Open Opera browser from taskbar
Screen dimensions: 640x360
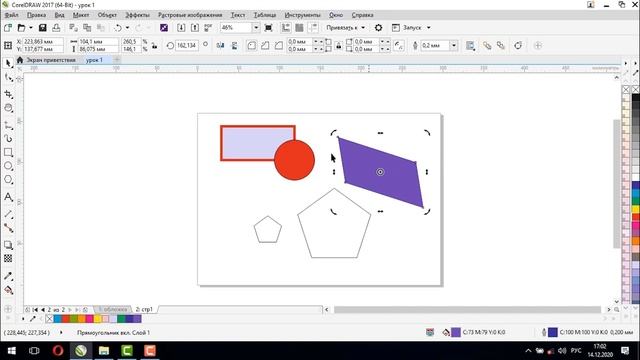click(58, 351)
